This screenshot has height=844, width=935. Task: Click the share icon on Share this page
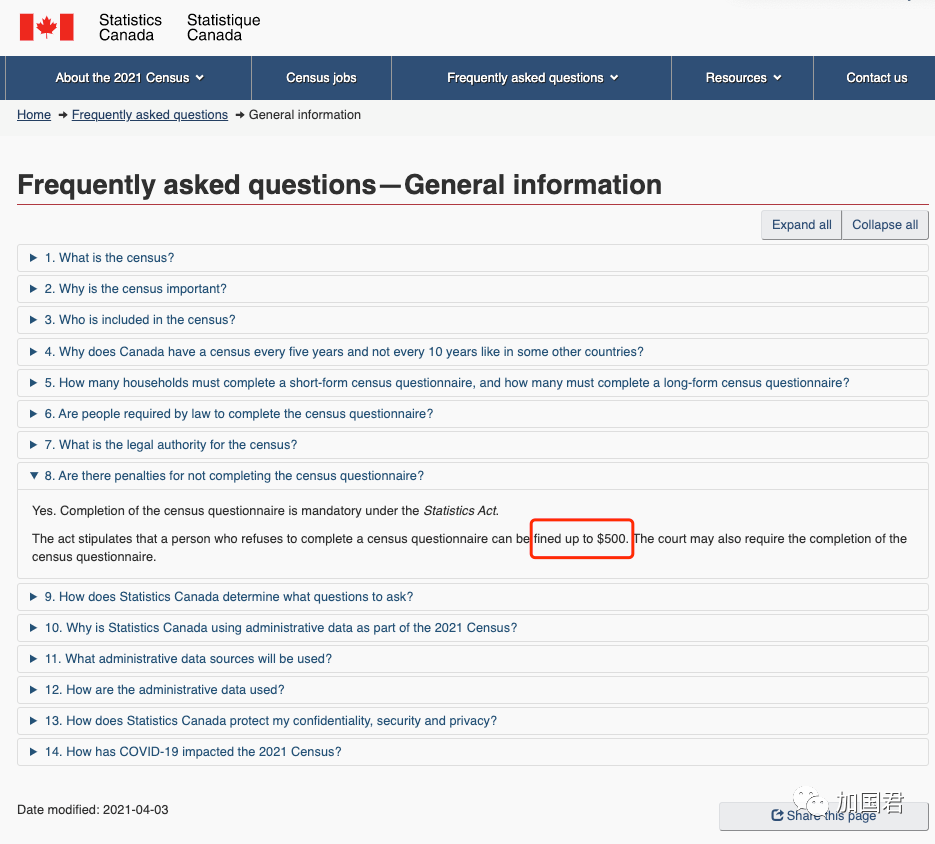click(x=777, y=815)
